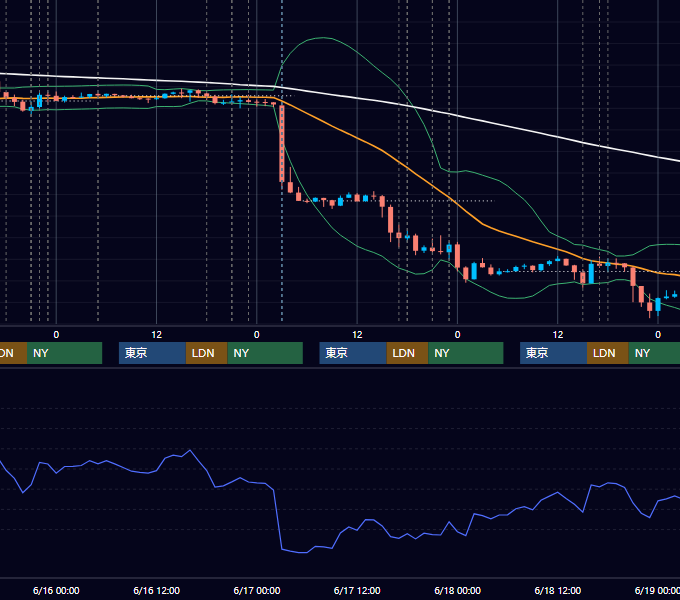Viewport: 680px width, 600px height.
Task: Click the 6/18 12:00 date label
Action: (x=558, y=590)
